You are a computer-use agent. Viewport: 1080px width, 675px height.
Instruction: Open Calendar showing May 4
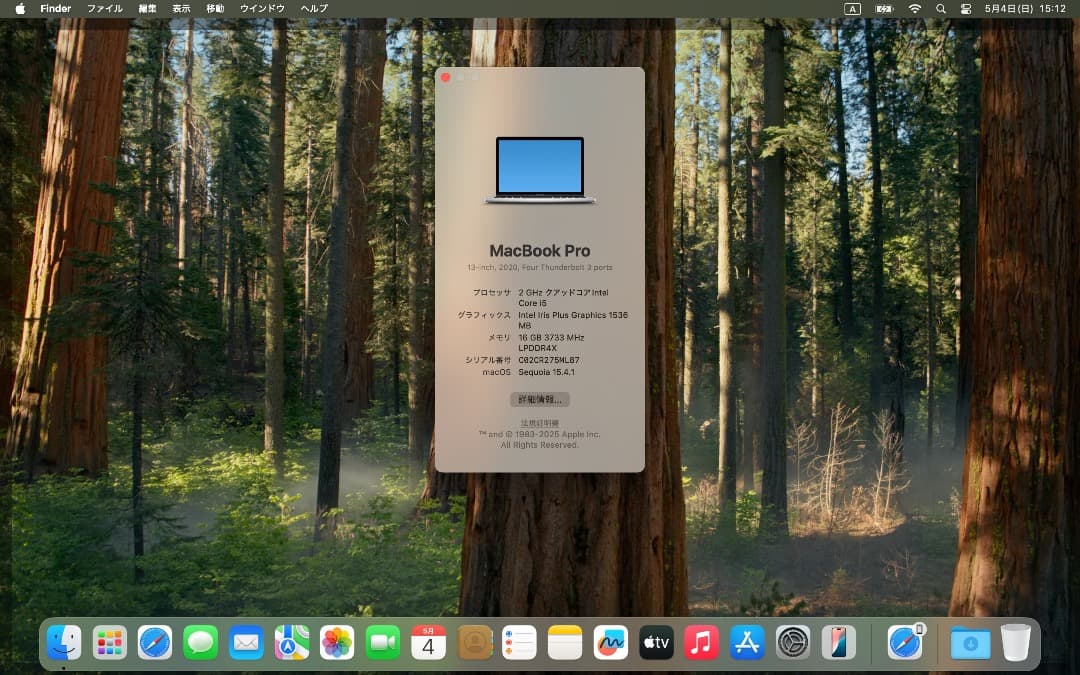pos(426,643)
